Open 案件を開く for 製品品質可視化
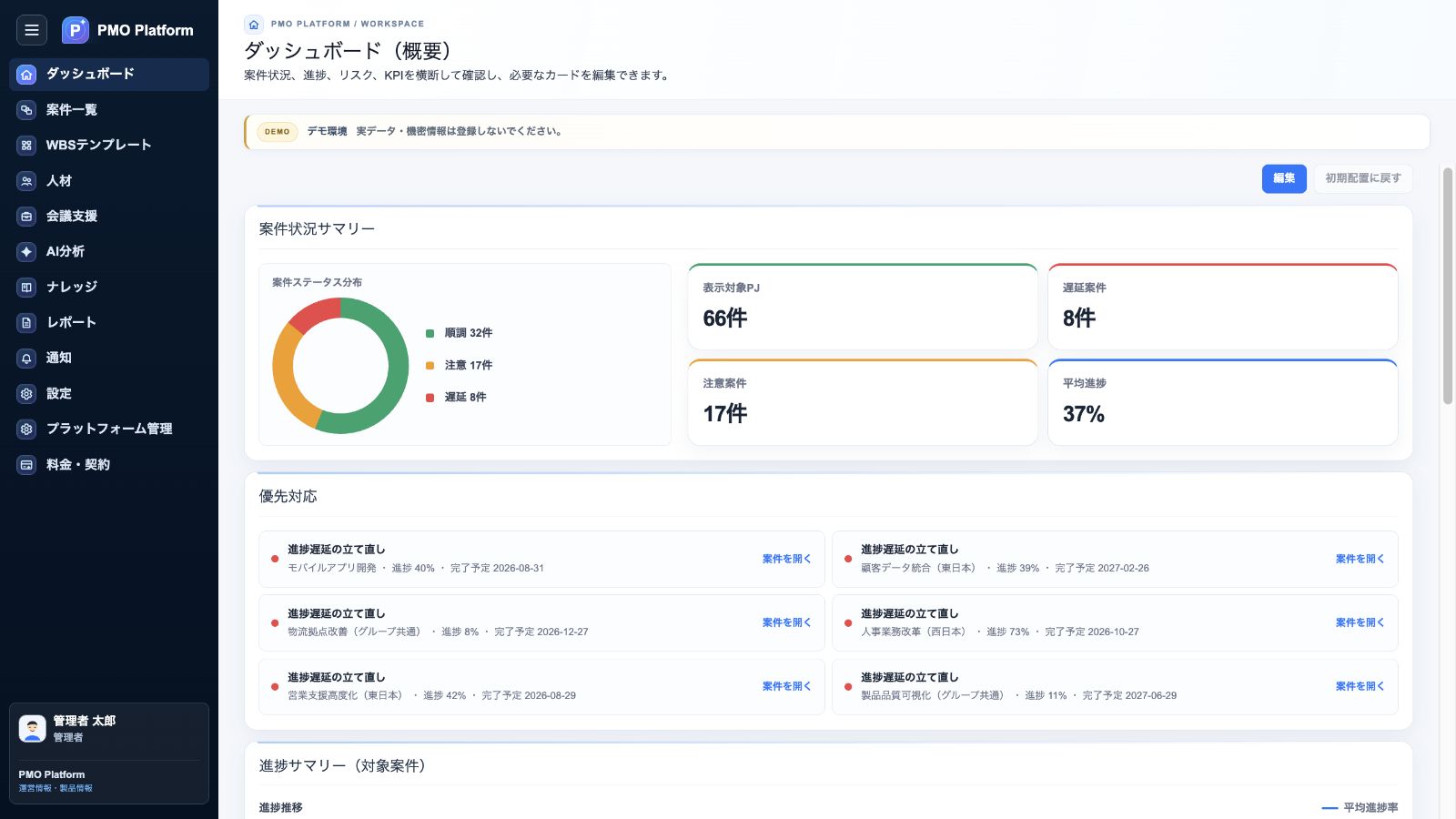The image size is (1456, 819). [x=1360, y=686]
